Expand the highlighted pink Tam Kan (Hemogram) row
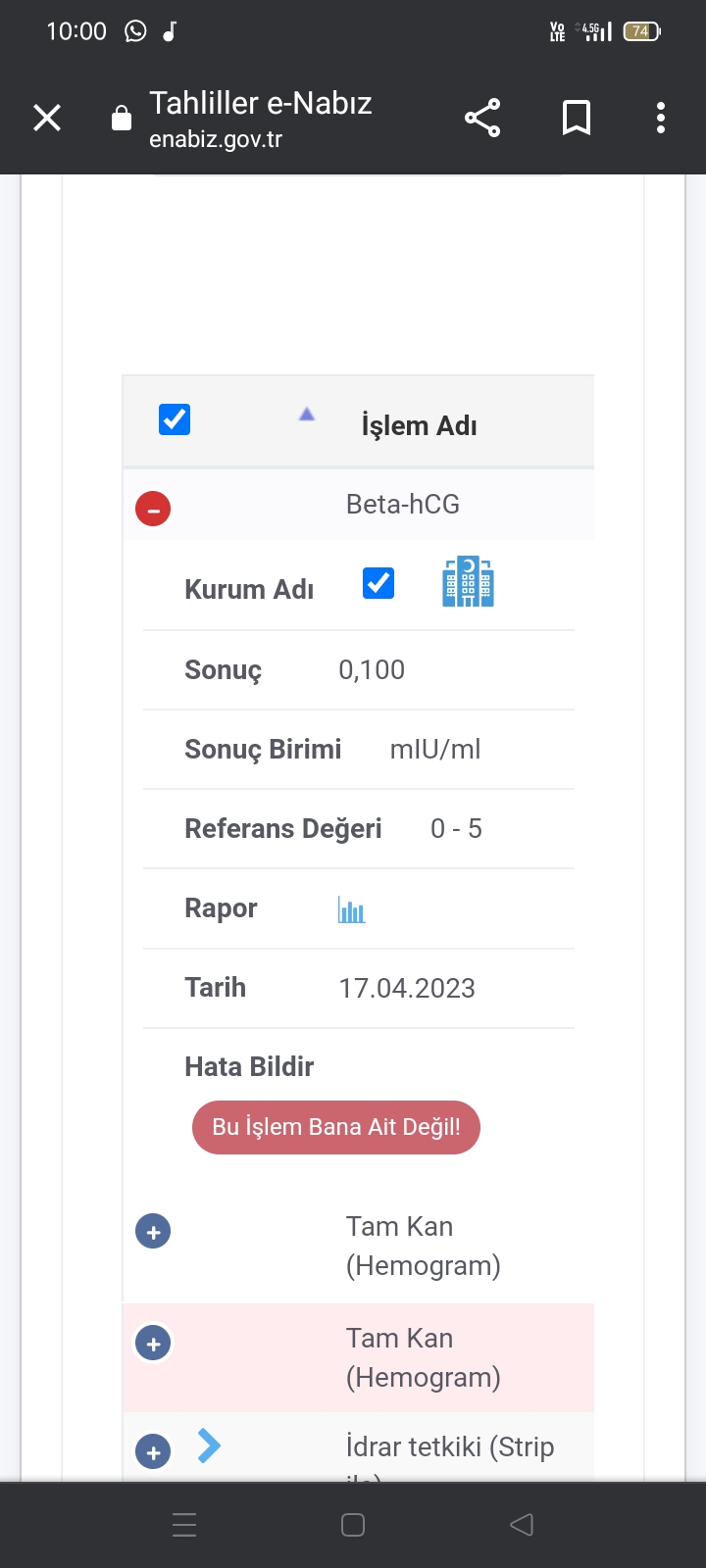The width and height of the screenshot is (706, 1568). click(153, 1344)
